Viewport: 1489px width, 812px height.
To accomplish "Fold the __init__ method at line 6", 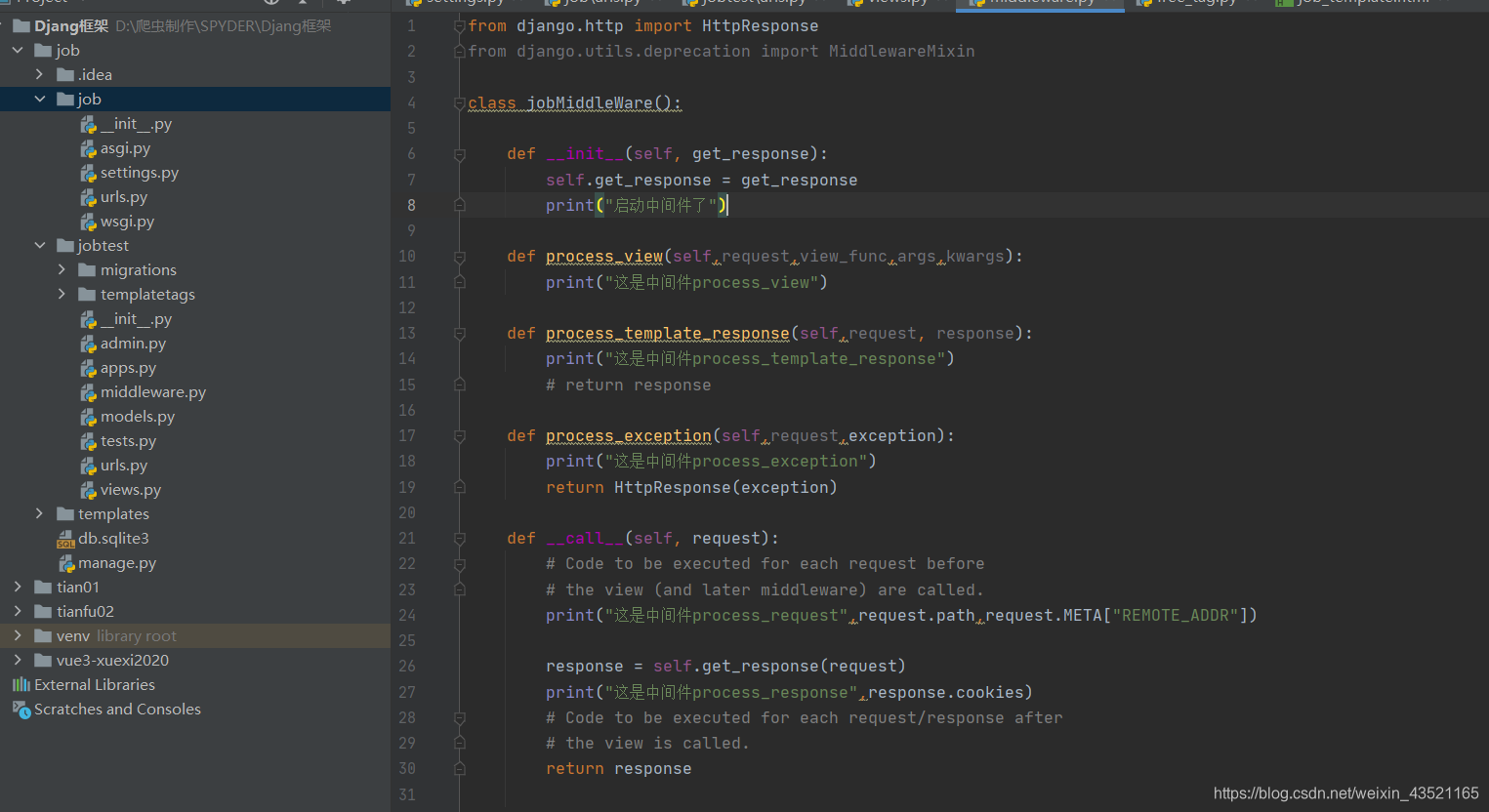I will [x=459, y=154].
